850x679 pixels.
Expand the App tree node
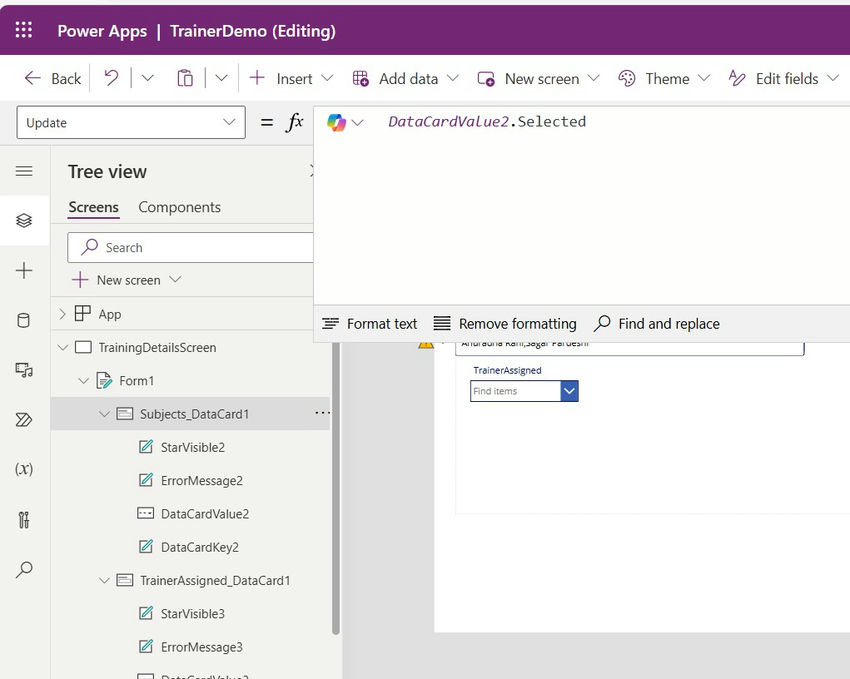[63, 314]
